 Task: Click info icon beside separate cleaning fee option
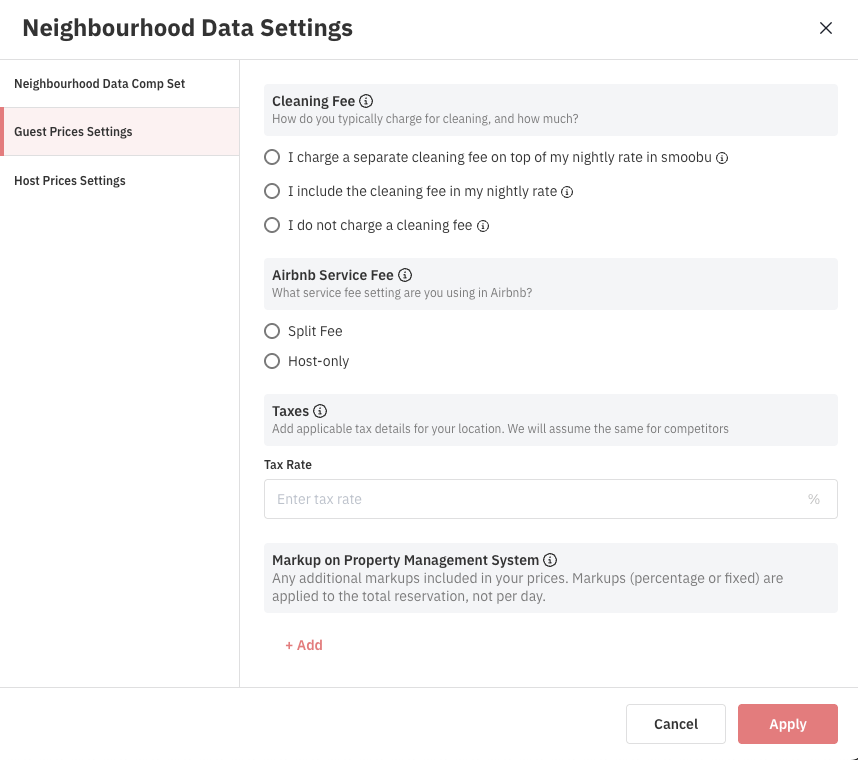(x=722, y=158)
